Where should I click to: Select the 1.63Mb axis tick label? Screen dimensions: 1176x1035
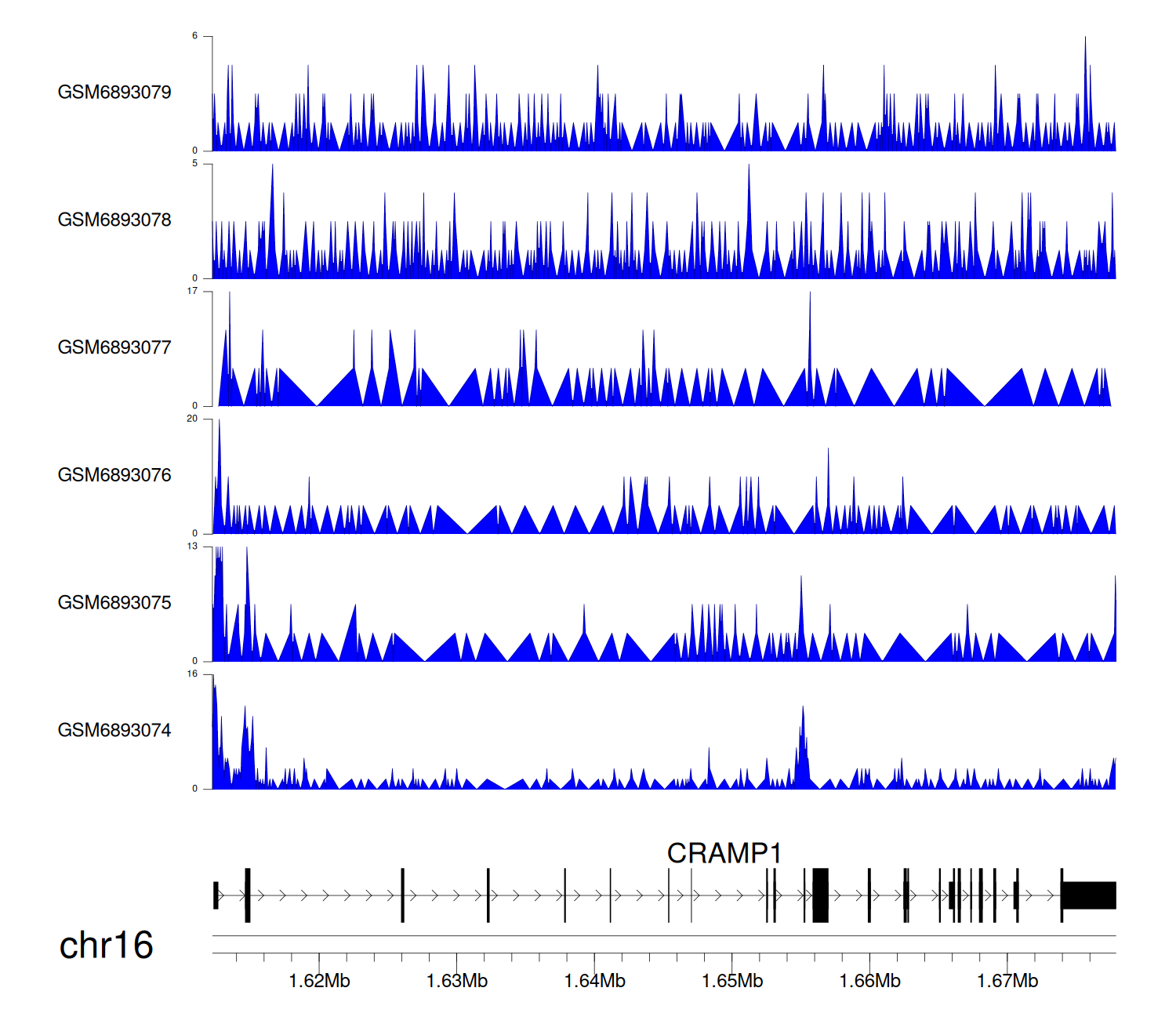[457, 981]
